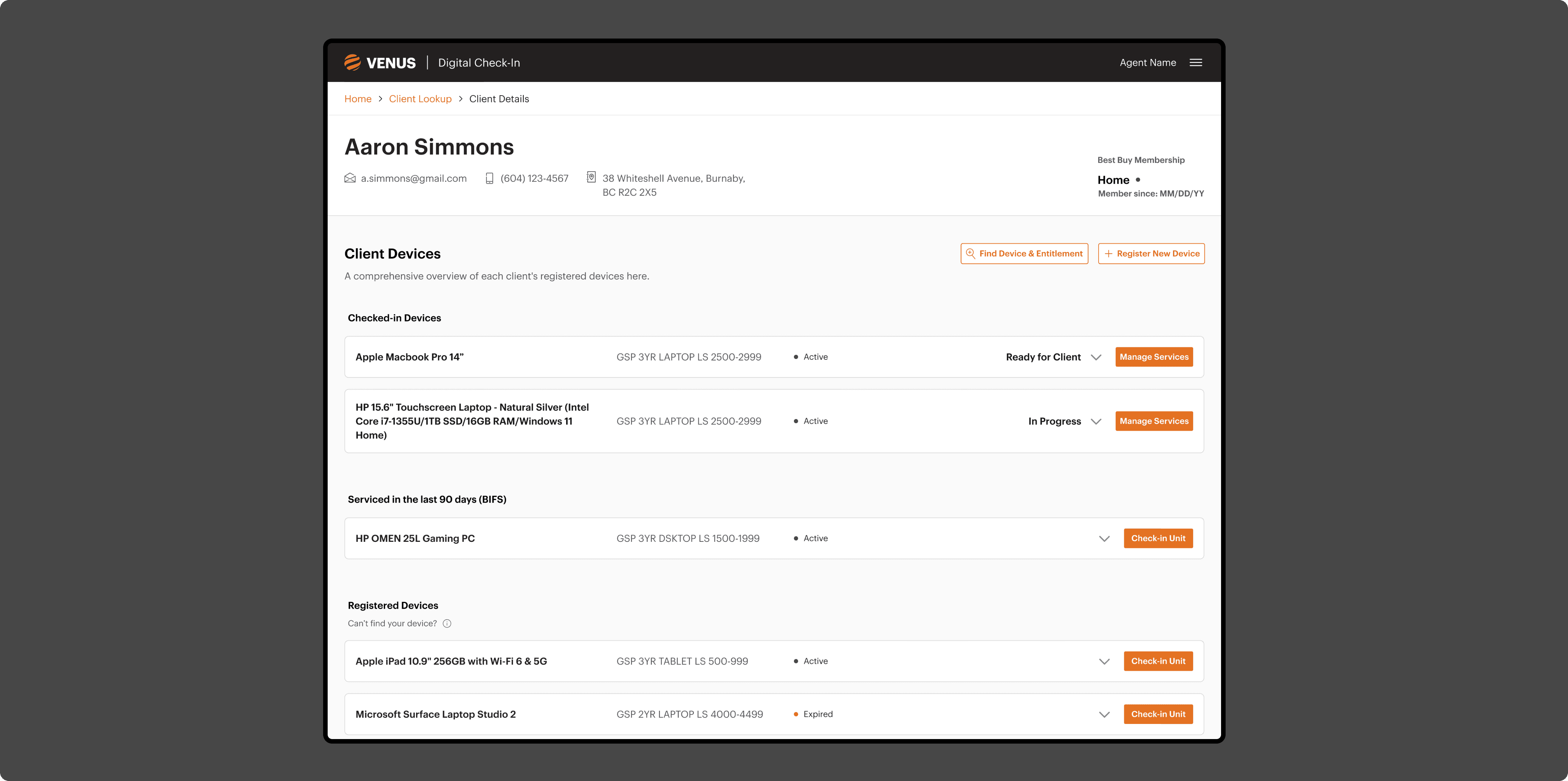Expand the HP Touchscreen Laptop row chevron
The image size is (1568, 781).
pos(1096,421)
